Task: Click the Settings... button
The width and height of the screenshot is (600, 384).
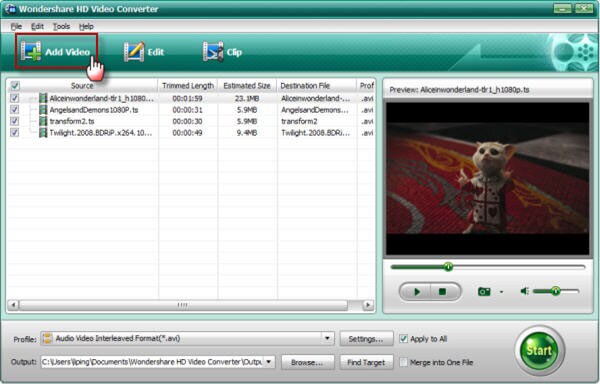Action: [366, 339]
